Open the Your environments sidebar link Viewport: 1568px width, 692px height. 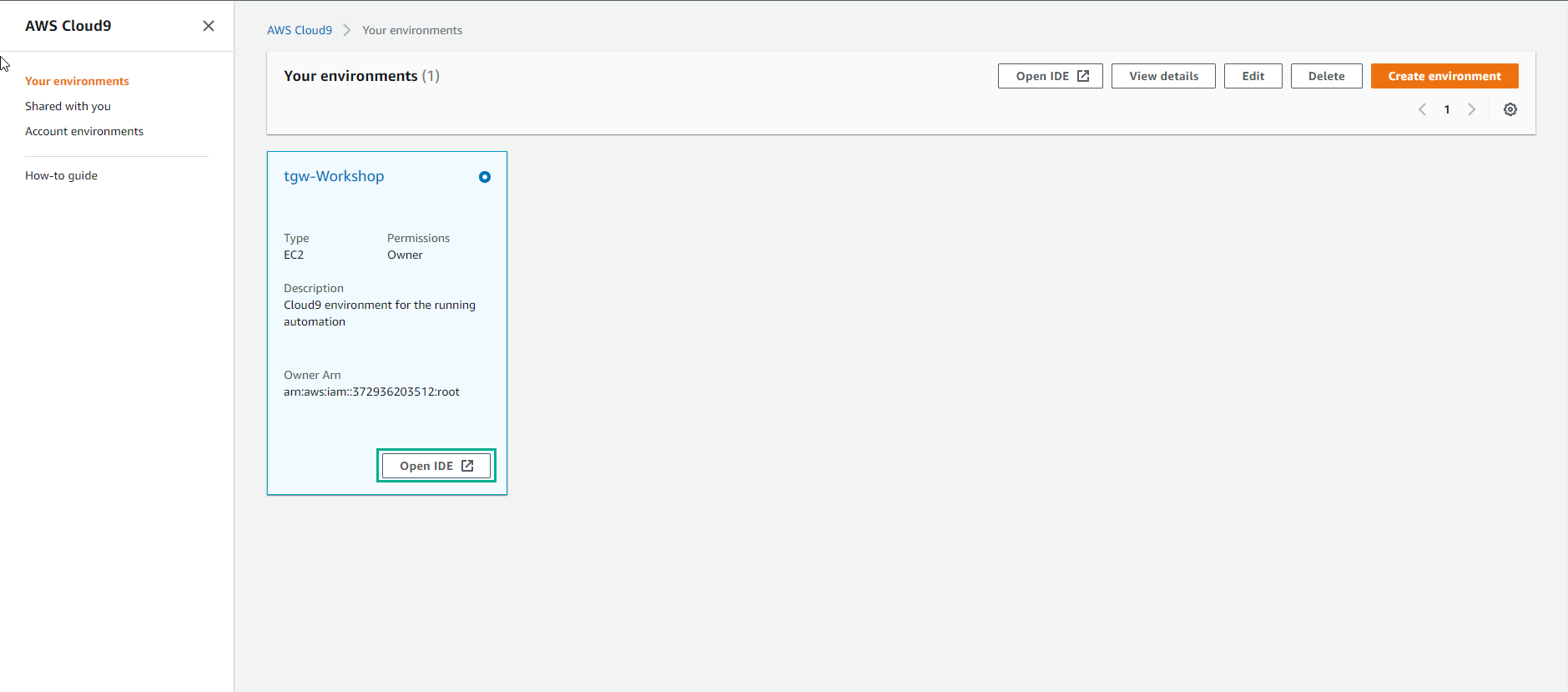pyautogui.click(x=77, y=81)
